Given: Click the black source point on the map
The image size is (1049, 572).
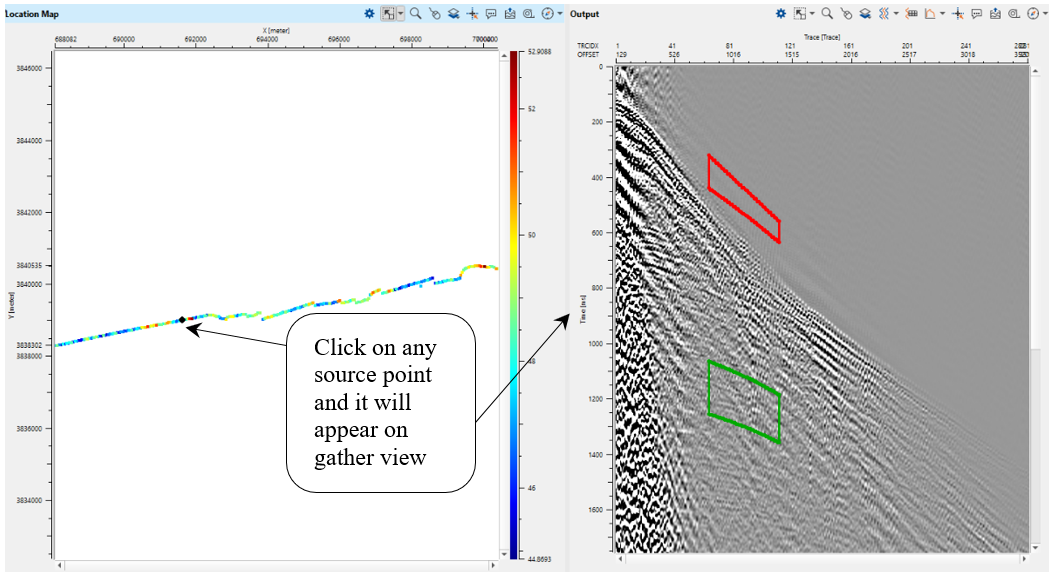Looking at the screenshot, I should (182, 320).
